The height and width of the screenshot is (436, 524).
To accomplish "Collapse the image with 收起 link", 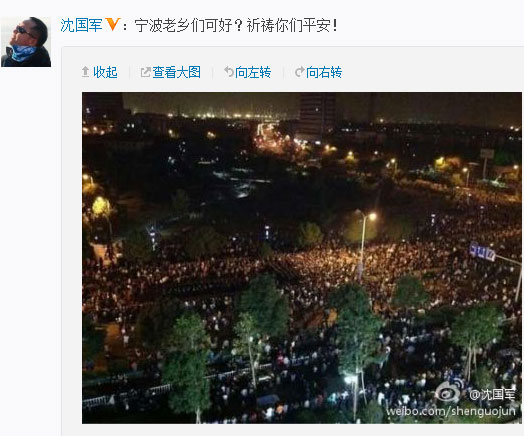I will click(105, 72).
